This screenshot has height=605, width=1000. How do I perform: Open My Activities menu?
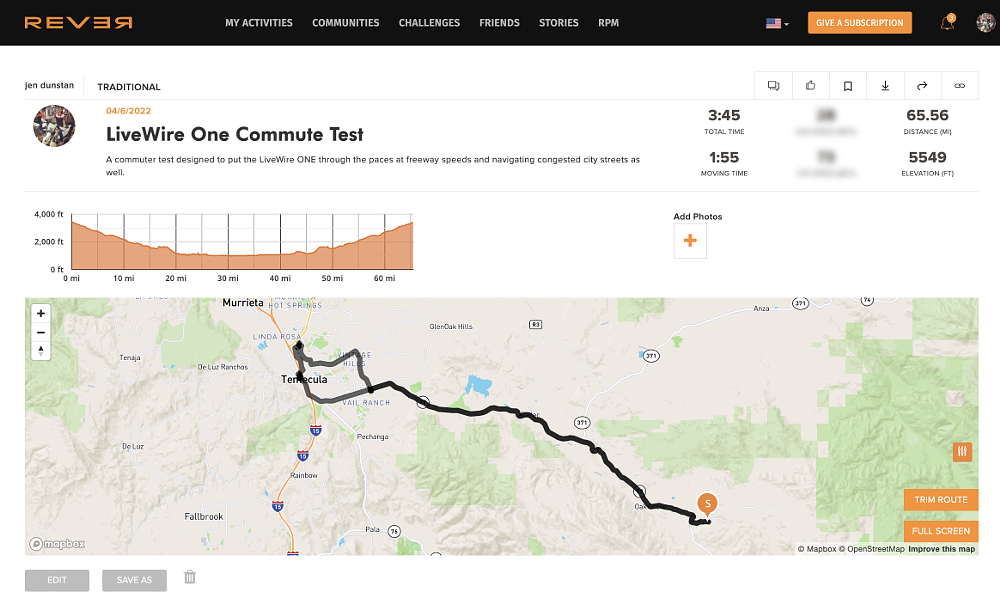(259, 23)
